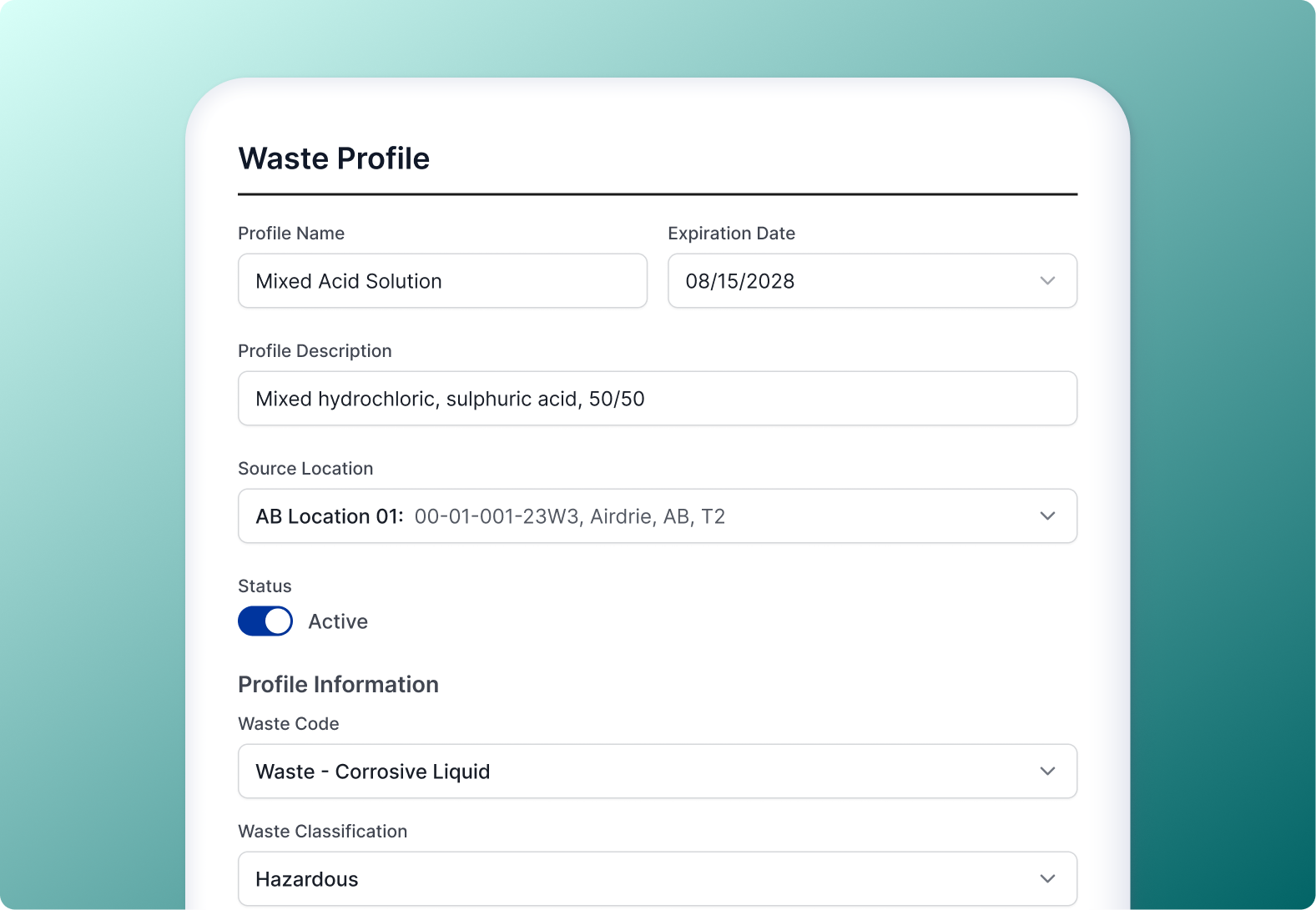Click the Waste Code label
The width and height of the screenshot is (1316, 910).
(289, 724)
